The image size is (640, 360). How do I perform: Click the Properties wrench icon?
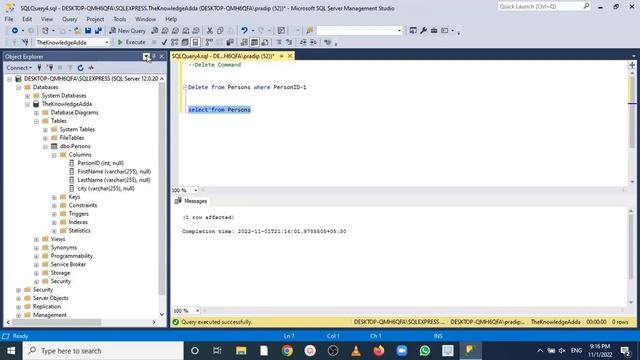click(x=424, y=31)
